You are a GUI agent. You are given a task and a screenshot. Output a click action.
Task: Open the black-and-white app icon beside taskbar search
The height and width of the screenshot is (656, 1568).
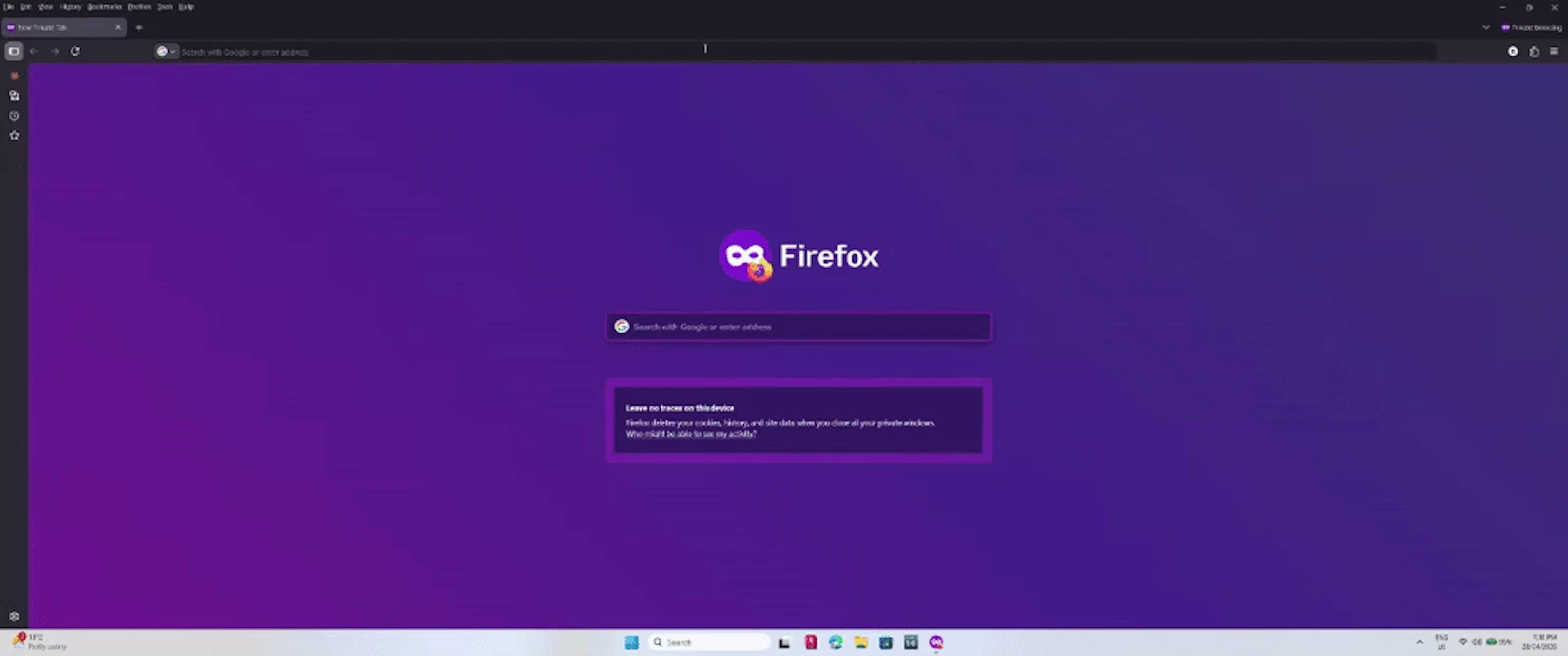tap(784, 642)
